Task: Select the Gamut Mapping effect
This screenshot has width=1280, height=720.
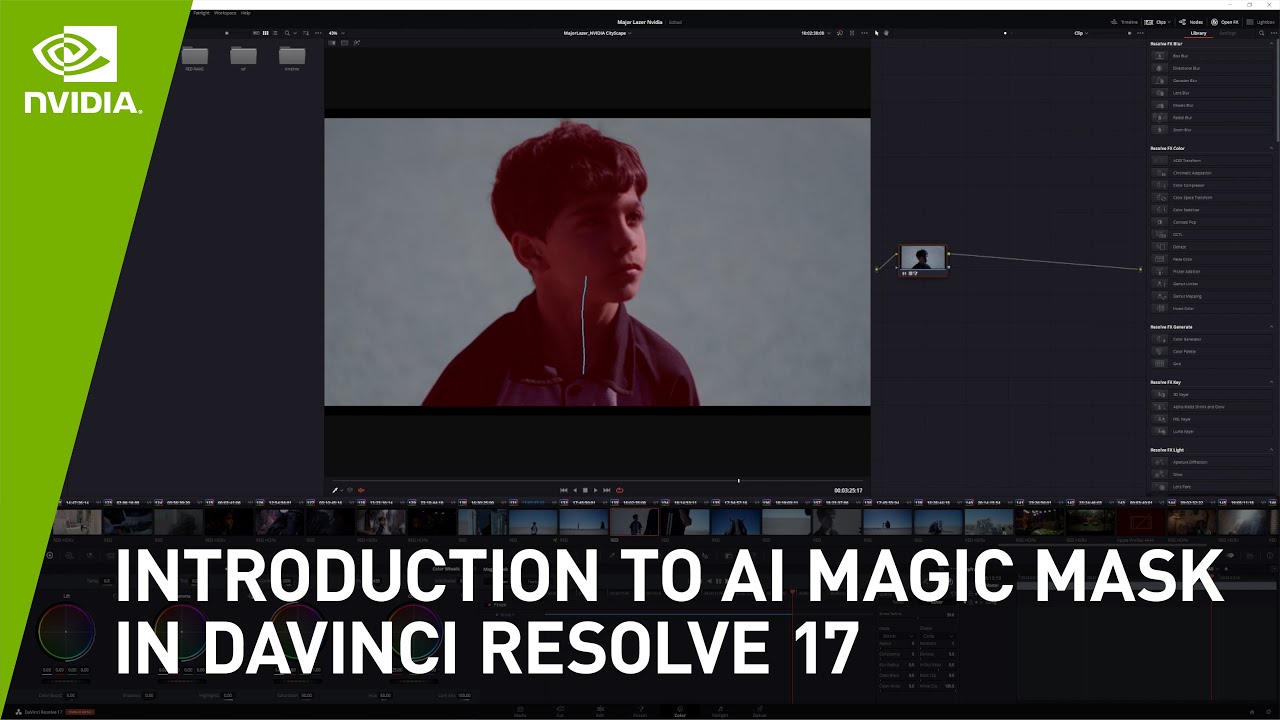Action: pos(1211,296)
